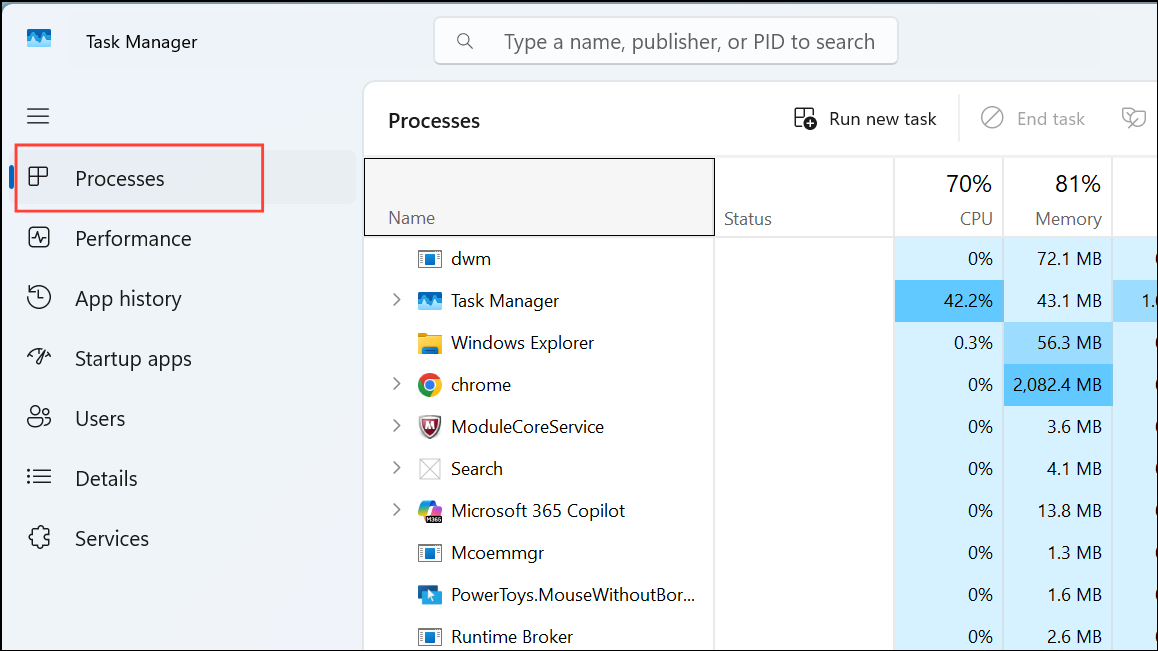Screen dimensions: 1158x651
Task: Click the Processes sidebar icon
Action: 38,177
